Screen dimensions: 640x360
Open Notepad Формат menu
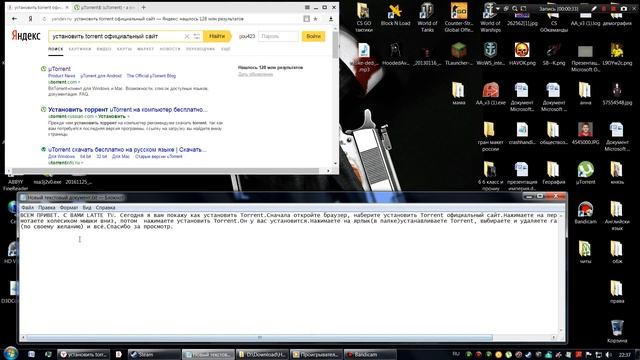coord(69,208)
